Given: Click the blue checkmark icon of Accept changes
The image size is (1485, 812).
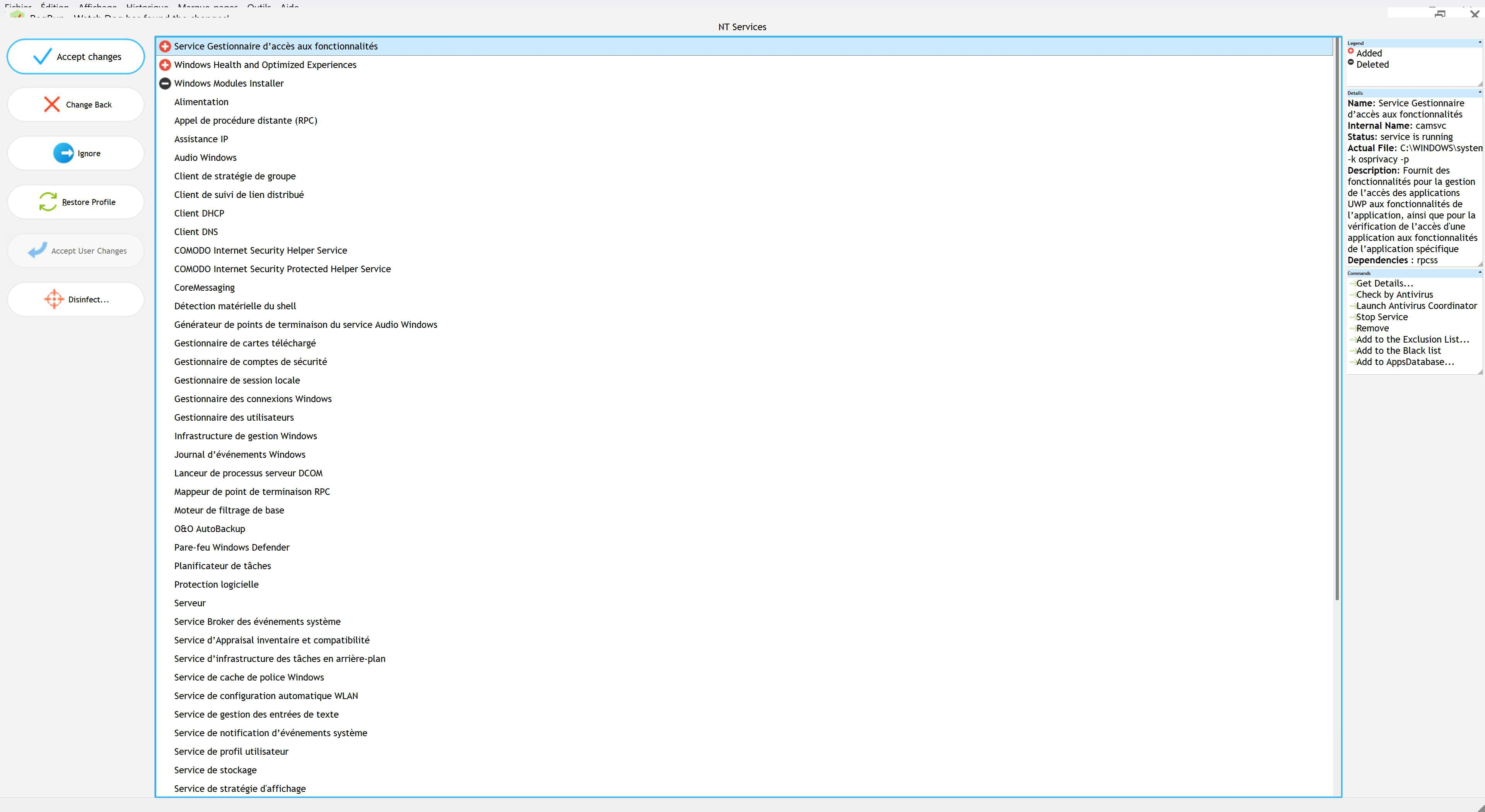Looking at the screenshot, I should (x=43, y=56).
